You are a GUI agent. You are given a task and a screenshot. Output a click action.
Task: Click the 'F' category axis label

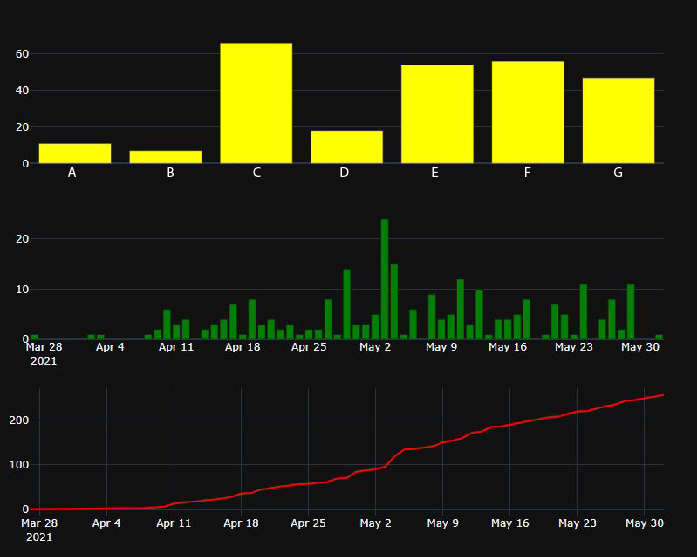527,172
